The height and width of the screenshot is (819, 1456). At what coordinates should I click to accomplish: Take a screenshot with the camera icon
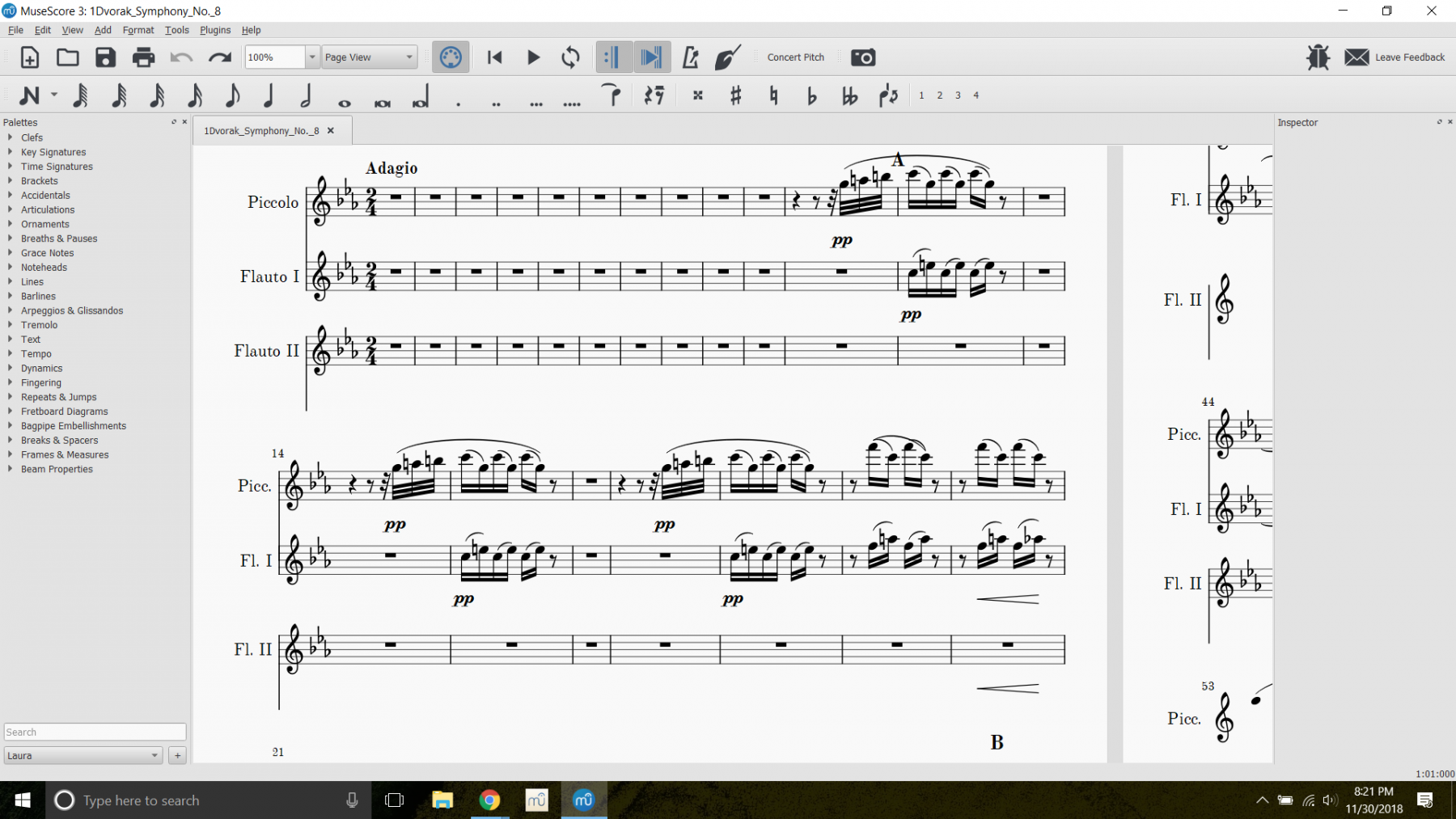click(x=863, y=57)
